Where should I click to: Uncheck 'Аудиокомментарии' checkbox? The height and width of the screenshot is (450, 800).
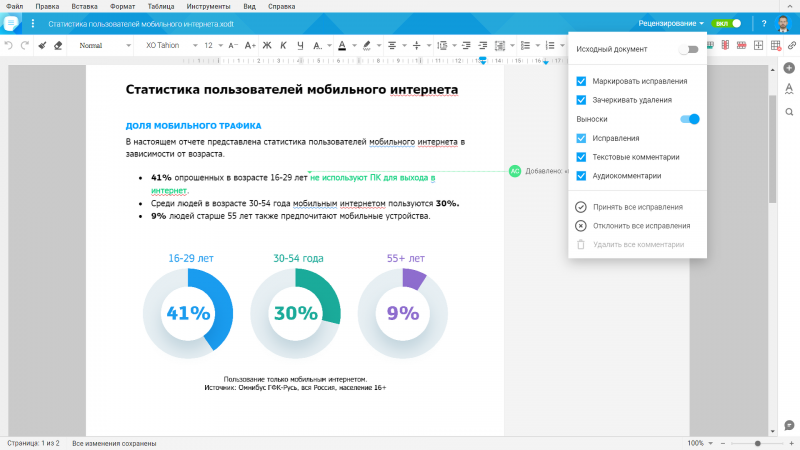click(x=581, y=176)
